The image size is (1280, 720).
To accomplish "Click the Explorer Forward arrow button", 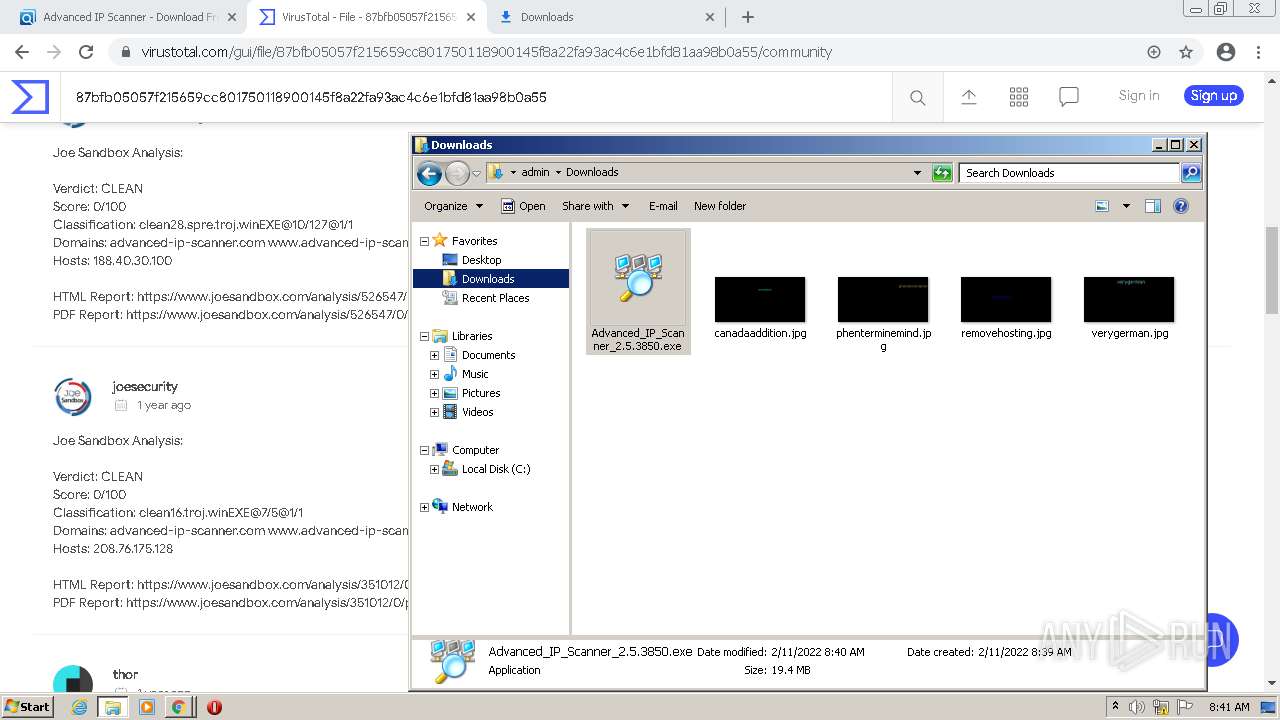I will click(457, 173).
